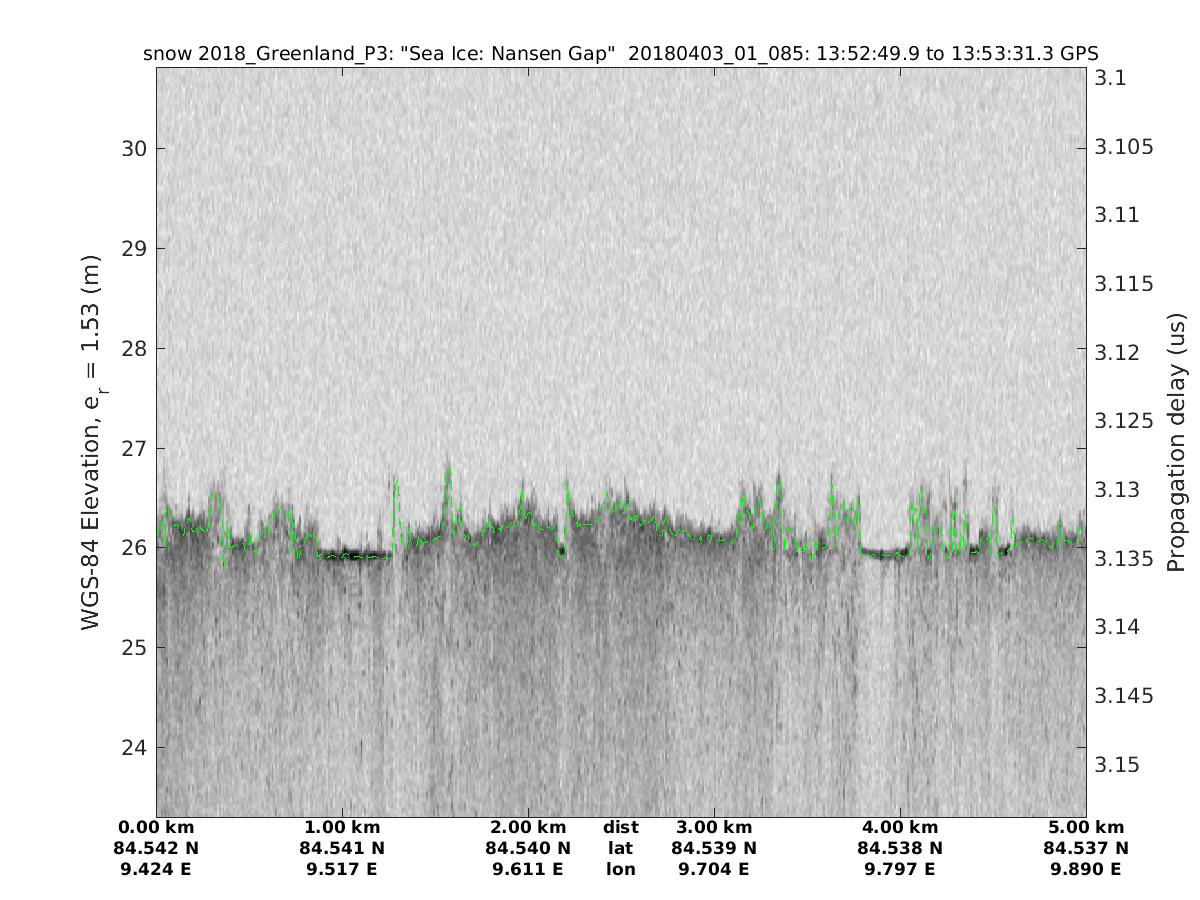Select the 24 elevation tick label
The height and width of the screenshot is (900, 1200).
click(134, 748)
